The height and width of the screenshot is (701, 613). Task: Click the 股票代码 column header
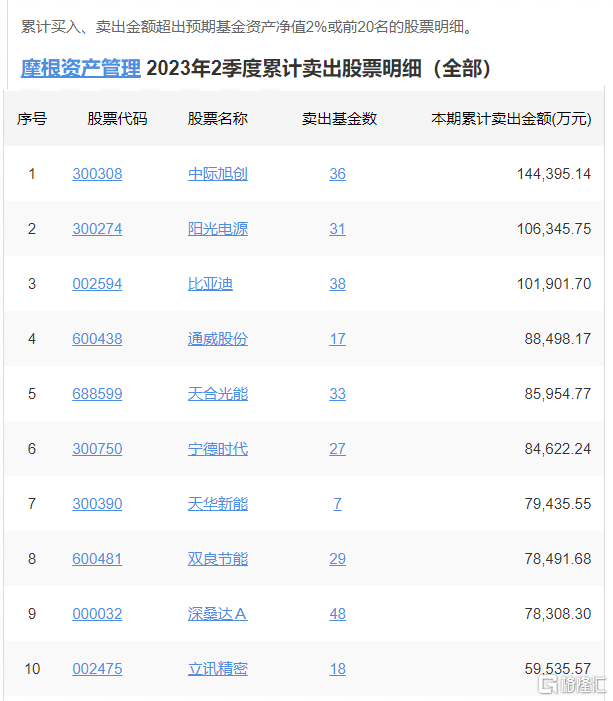pos(117,119)
